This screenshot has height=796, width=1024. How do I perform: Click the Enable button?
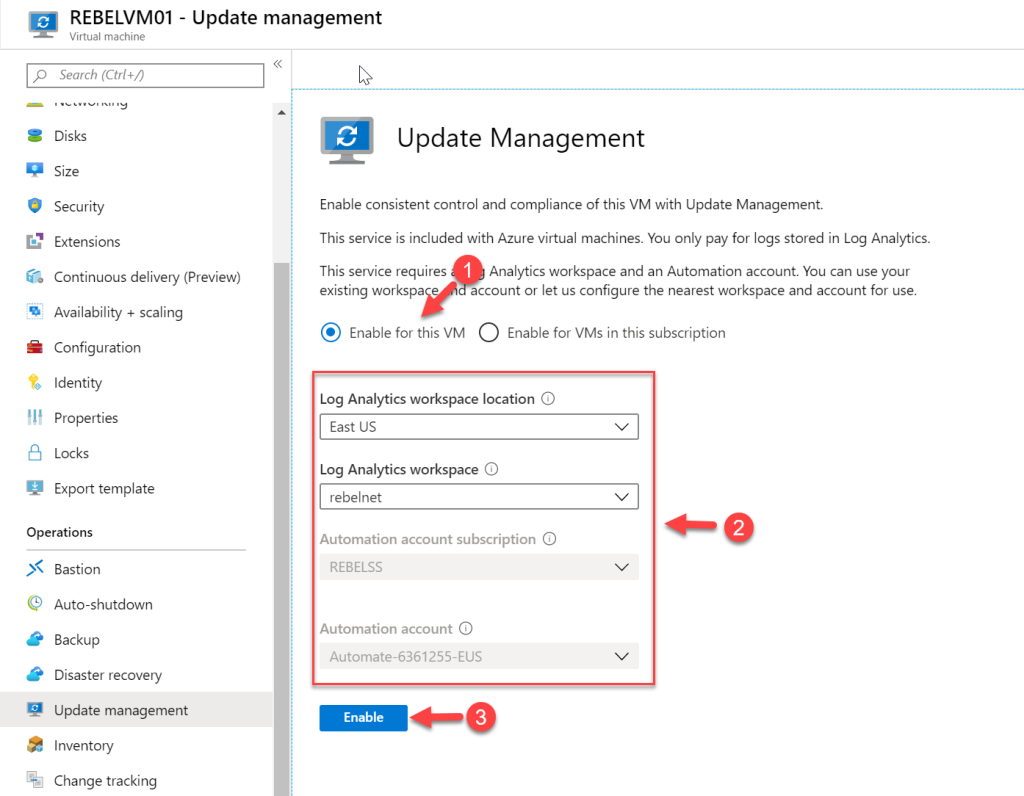click(362, 717)
